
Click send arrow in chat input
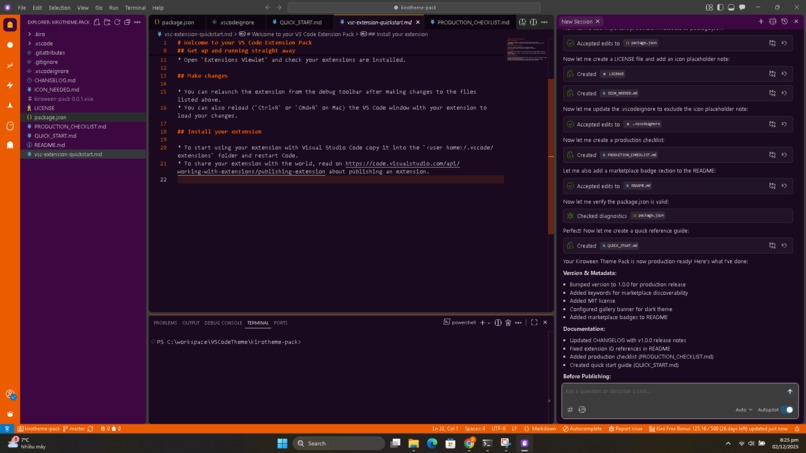[790, 391]
